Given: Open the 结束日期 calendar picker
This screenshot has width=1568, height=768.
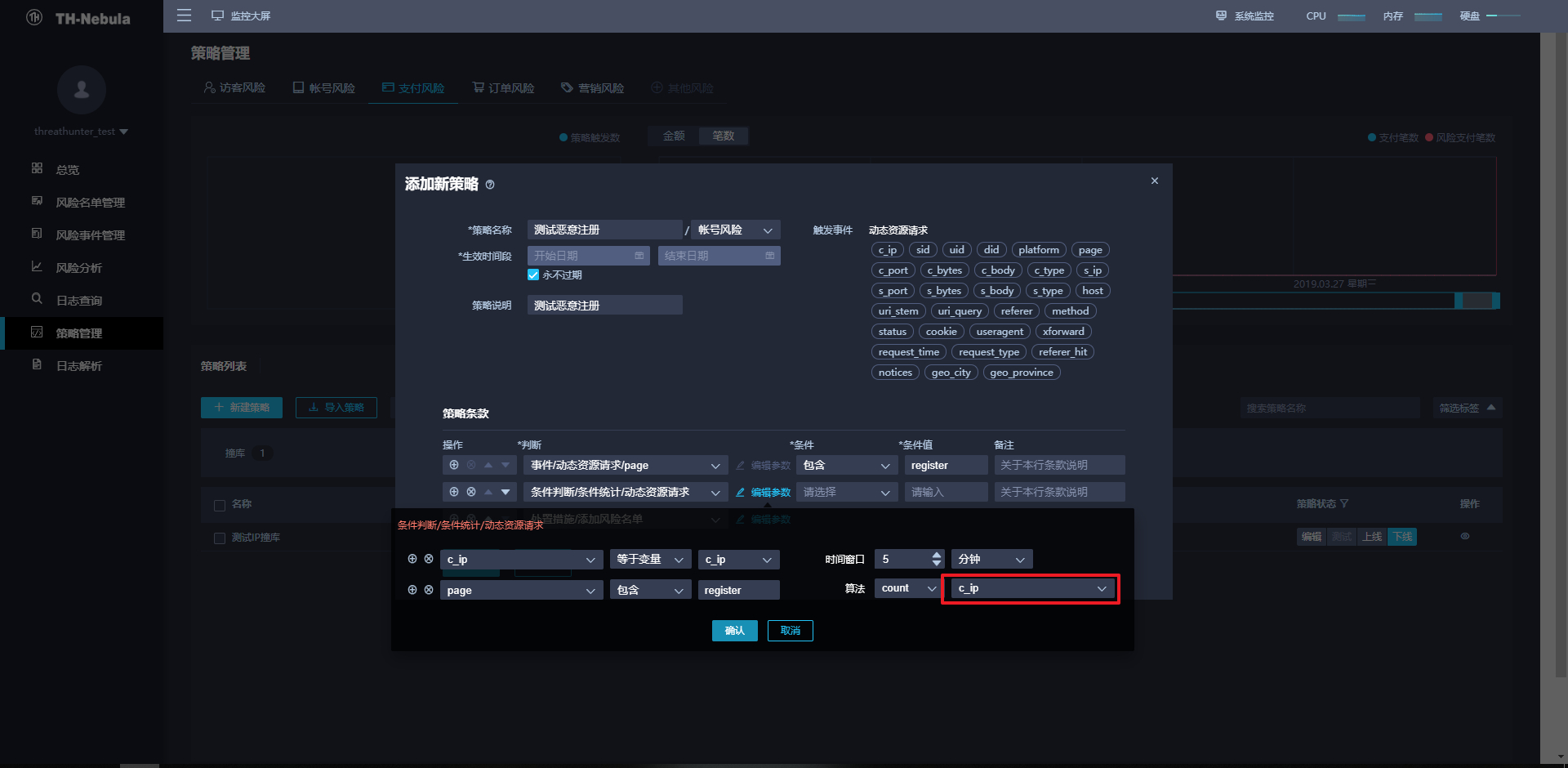Looking at the screenshot, I should click(770, 256).
